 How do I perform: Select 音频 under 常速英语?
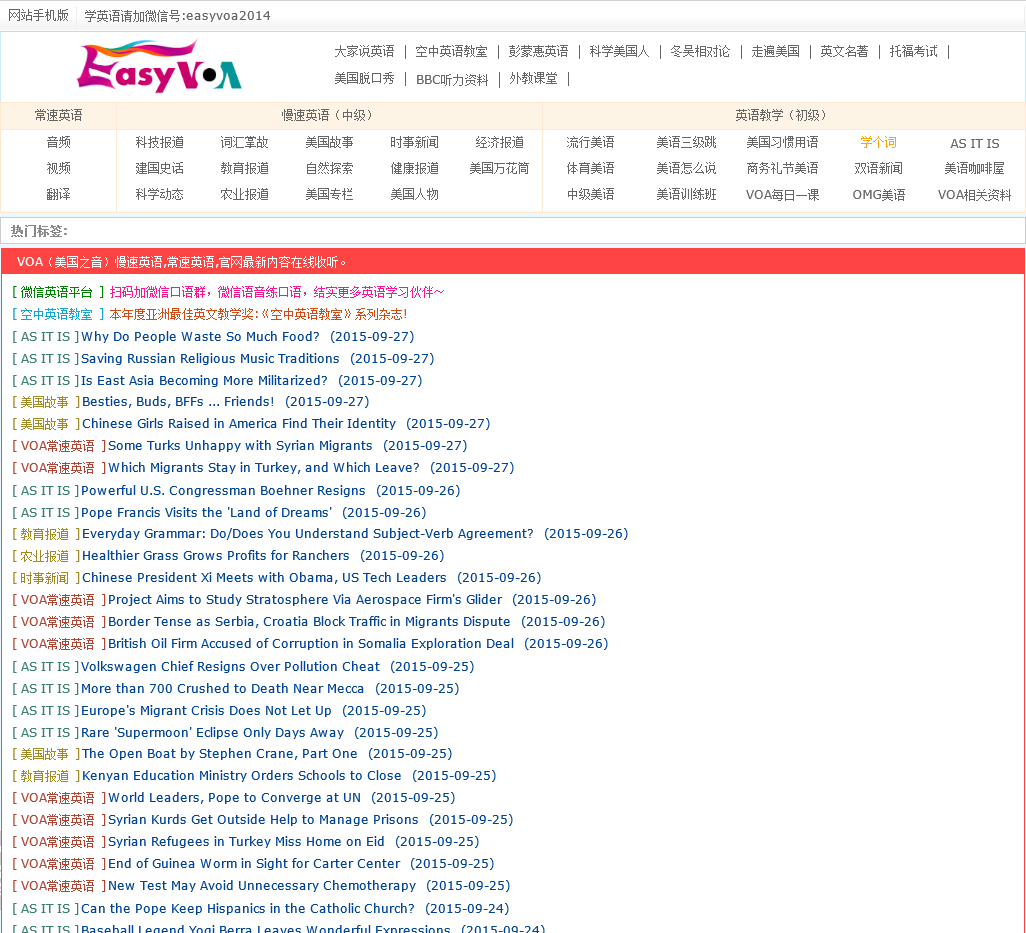pos(58,142)
